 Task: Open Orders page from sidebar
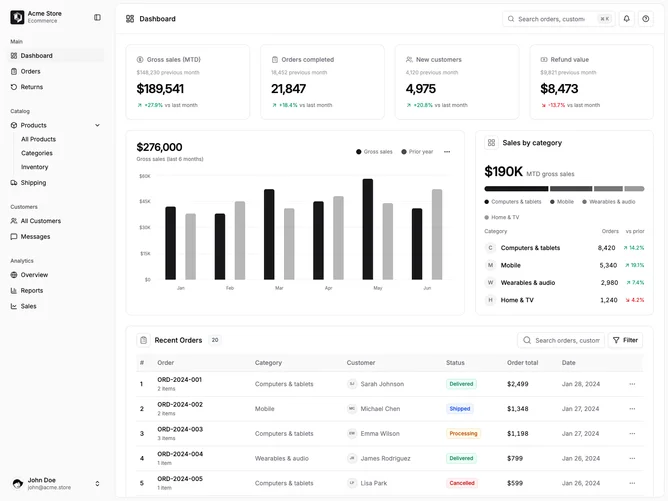[x=56, y=71]
